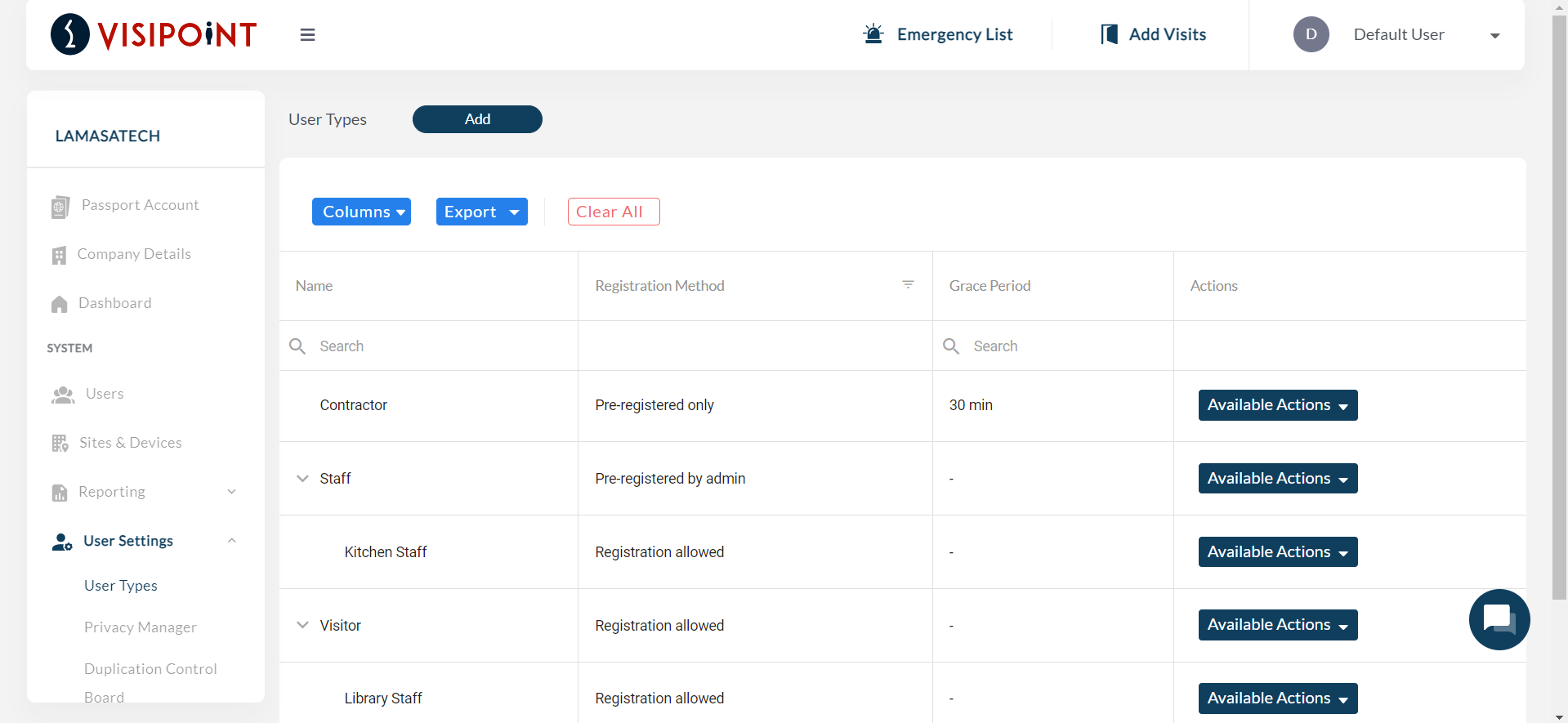
Task: Open the Emergency List siren icon
Action: (x=873, y=34)
